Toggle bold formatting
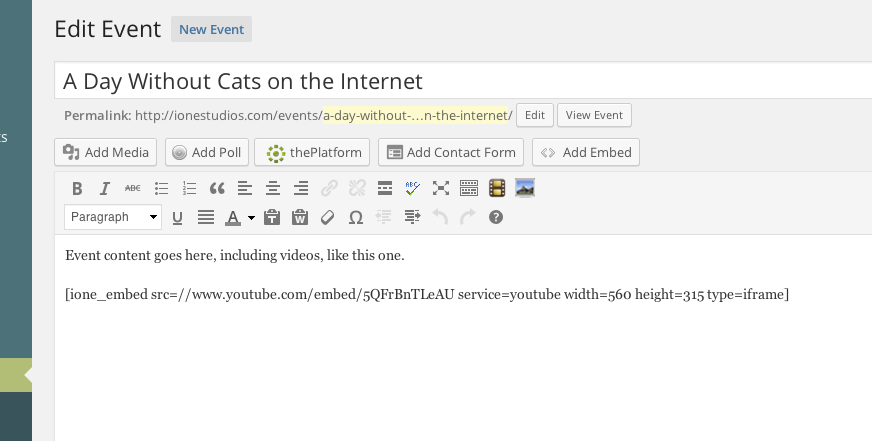 coord(77,188)
